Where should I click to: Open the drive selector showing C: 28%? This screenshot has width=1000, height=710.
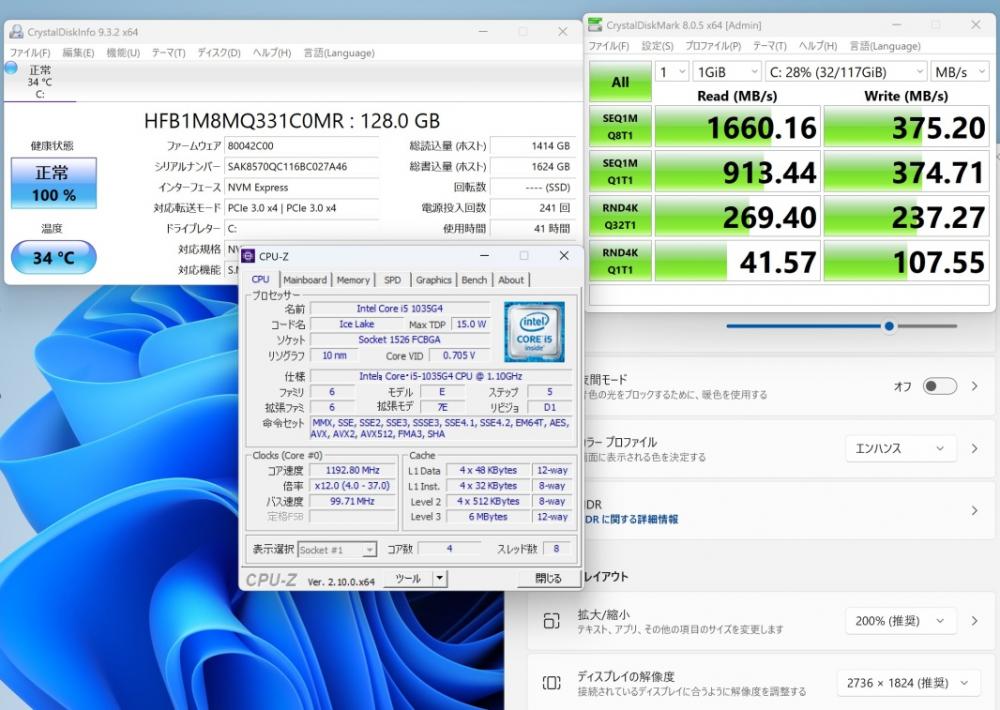coord(846,72)
